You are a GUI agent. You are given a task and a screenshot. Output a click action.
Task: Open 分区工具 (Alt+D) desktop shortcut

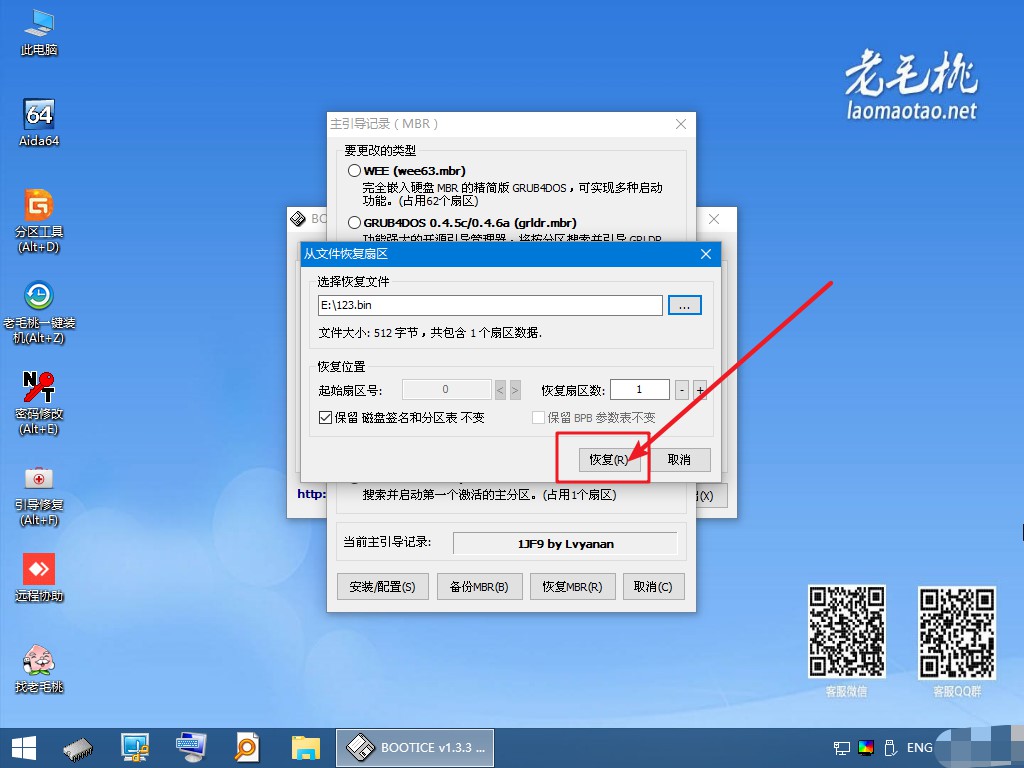click(x=39, y=221)
